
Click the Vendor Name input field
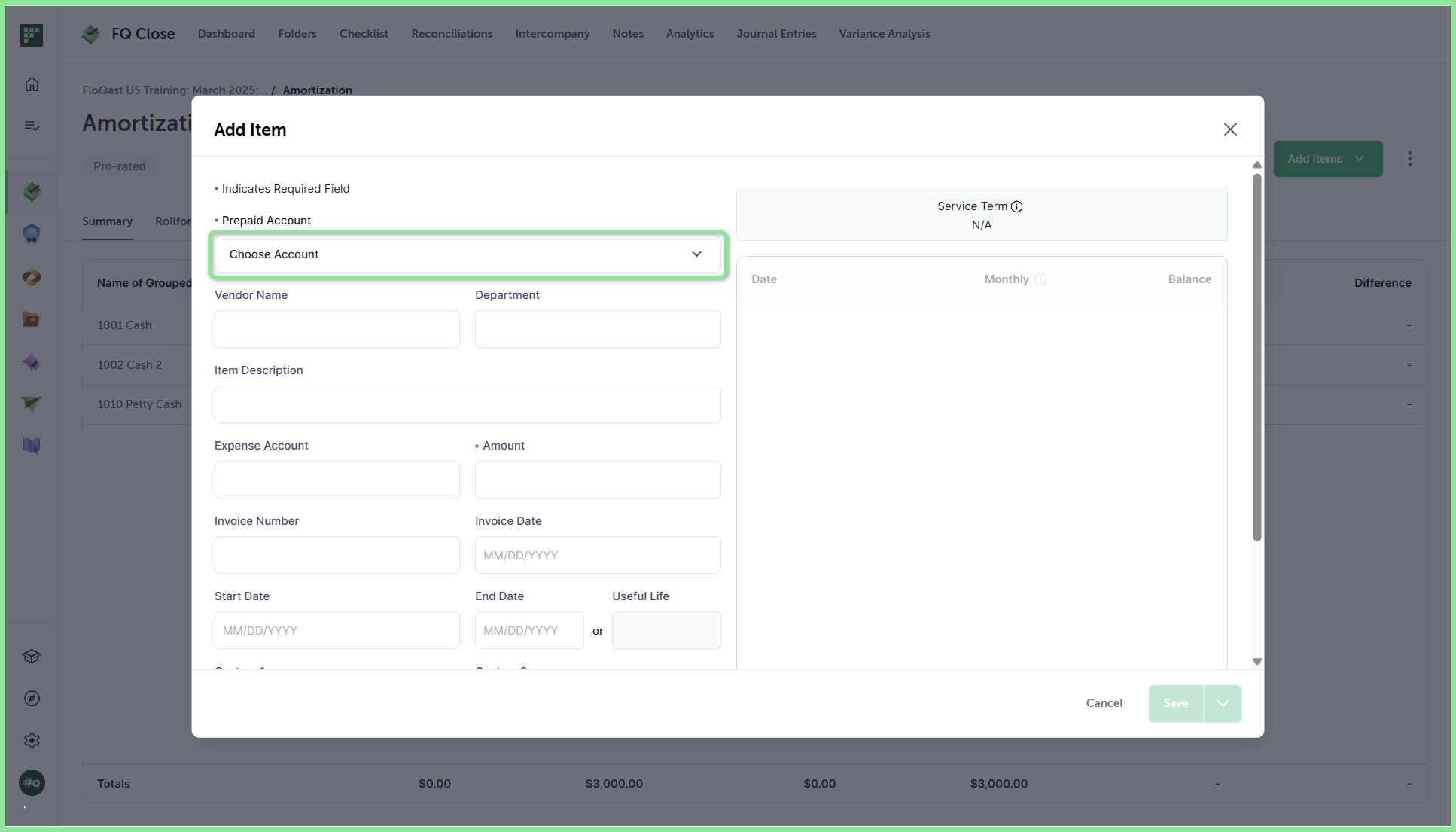click(x=337, y=329)
